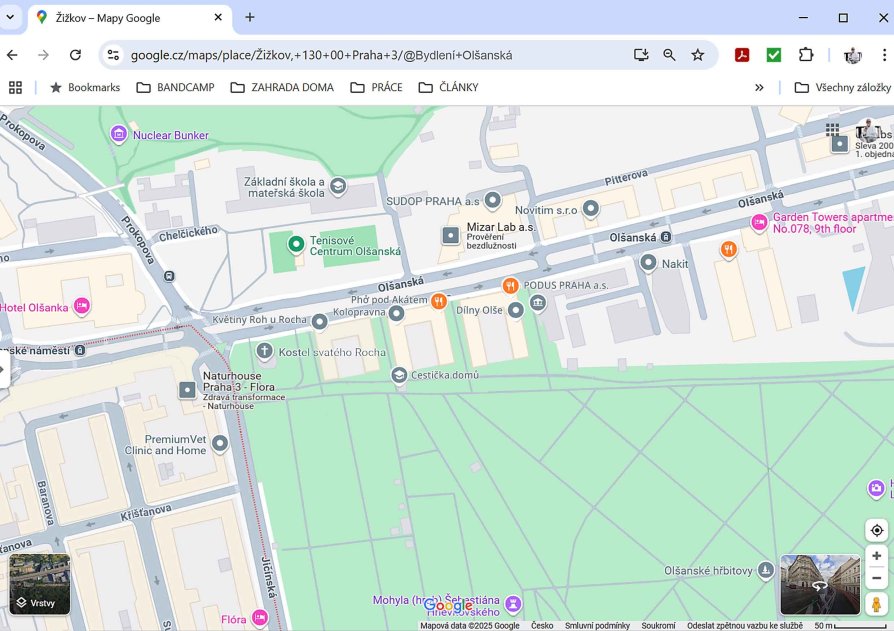Switch to the Žižkov – Mapy Google tab

pyautogui.click(x=130, y=18)
